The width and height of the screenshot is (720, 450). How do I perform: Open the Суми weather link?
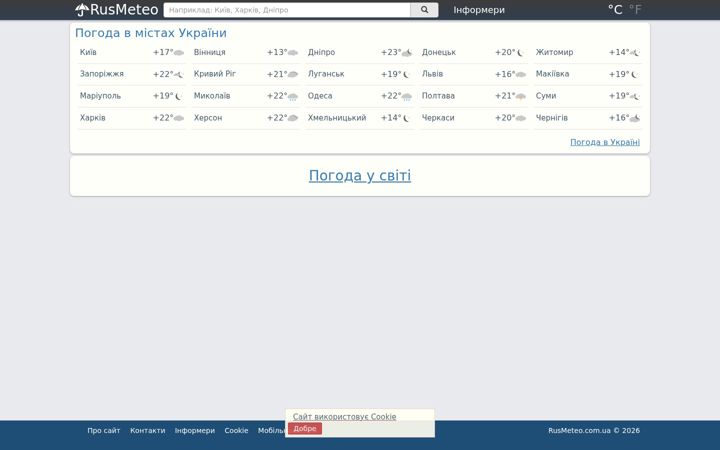pos(546,96)
